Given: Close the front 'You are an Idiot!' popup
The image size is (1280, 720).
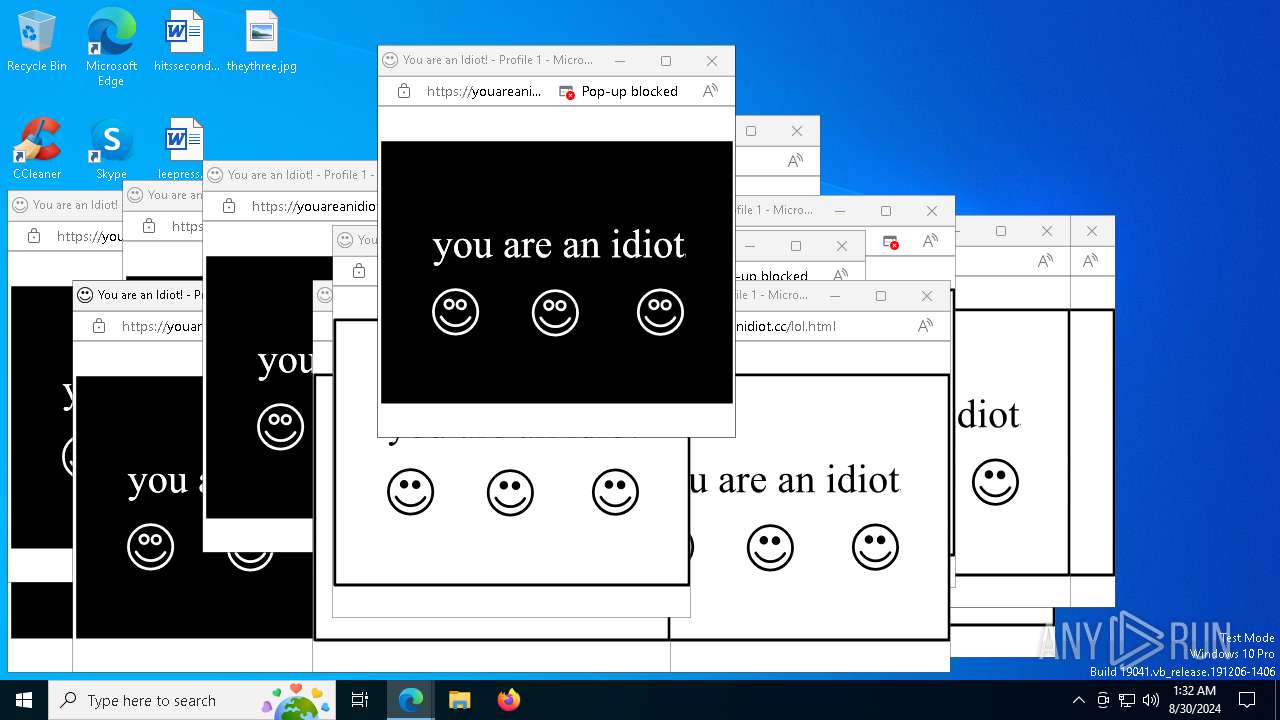Looking at the screenshot, I should click(x=712, y=60).
